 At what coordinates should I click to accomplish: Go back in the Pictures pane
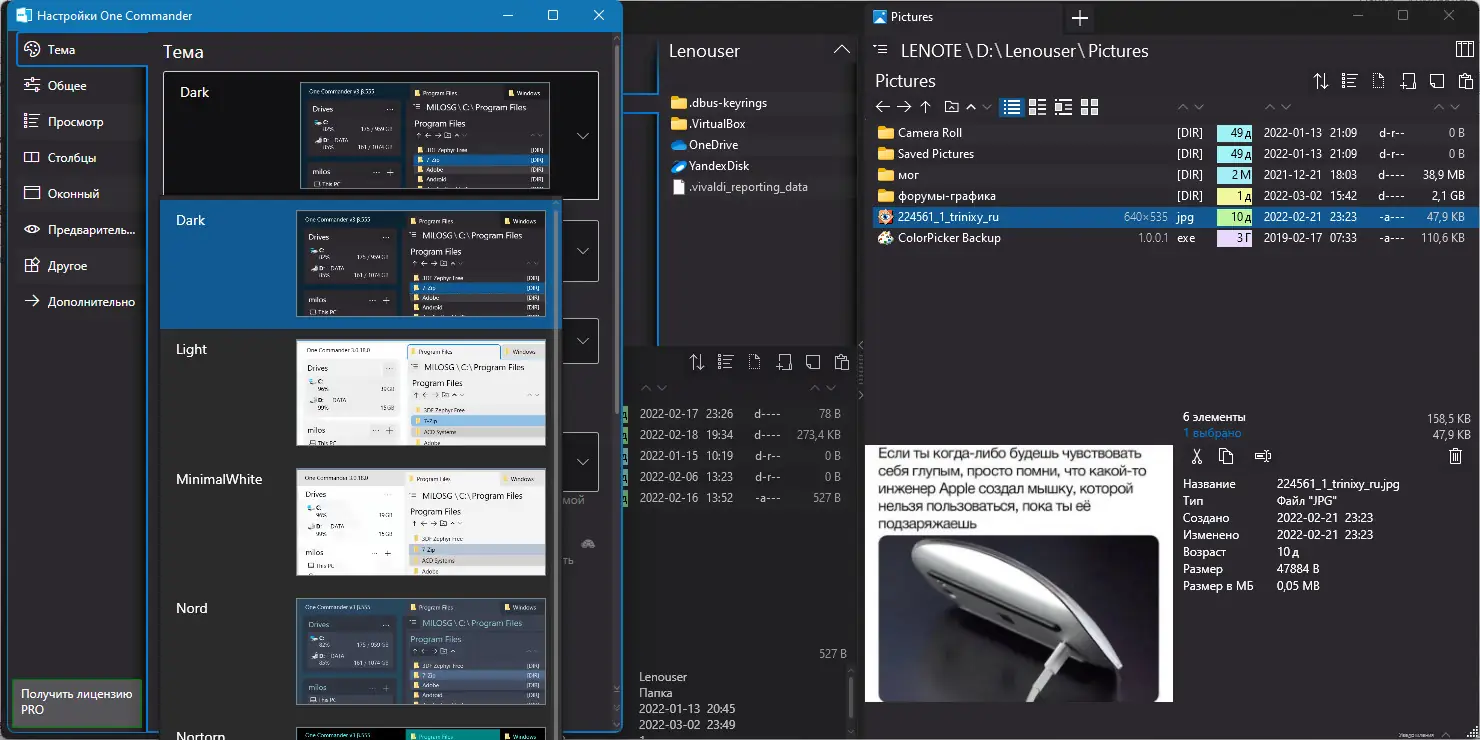883,107
